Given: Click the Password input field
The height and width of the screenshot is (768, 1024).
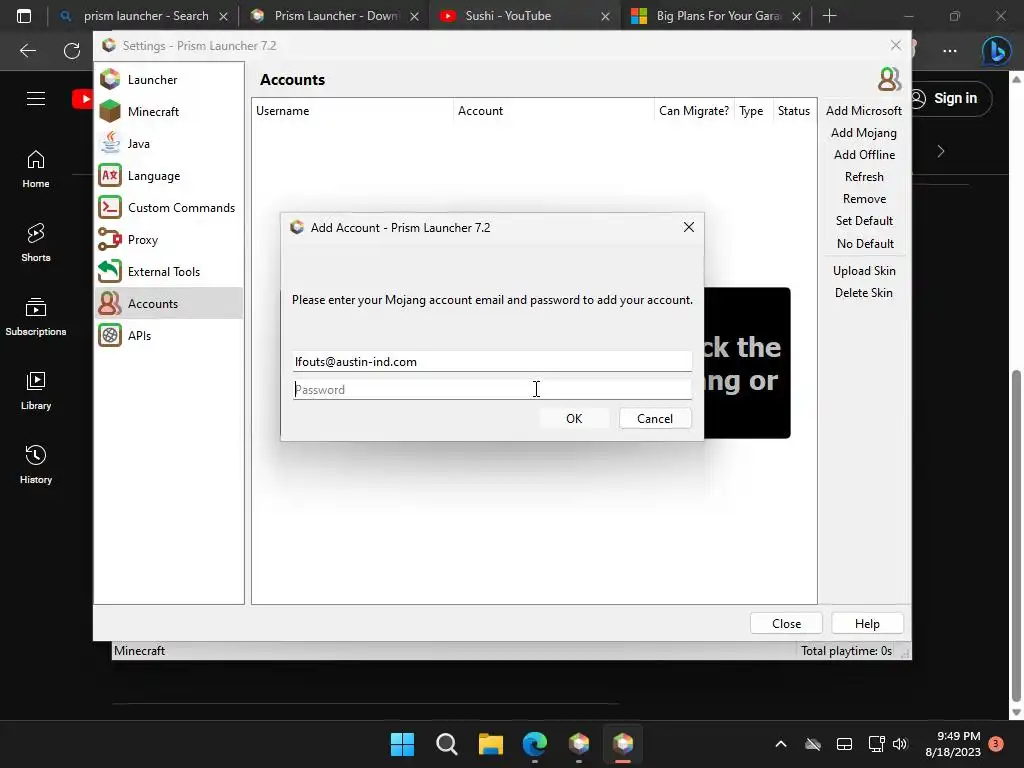Looking at the screenshot, I should tap(492, 390).
